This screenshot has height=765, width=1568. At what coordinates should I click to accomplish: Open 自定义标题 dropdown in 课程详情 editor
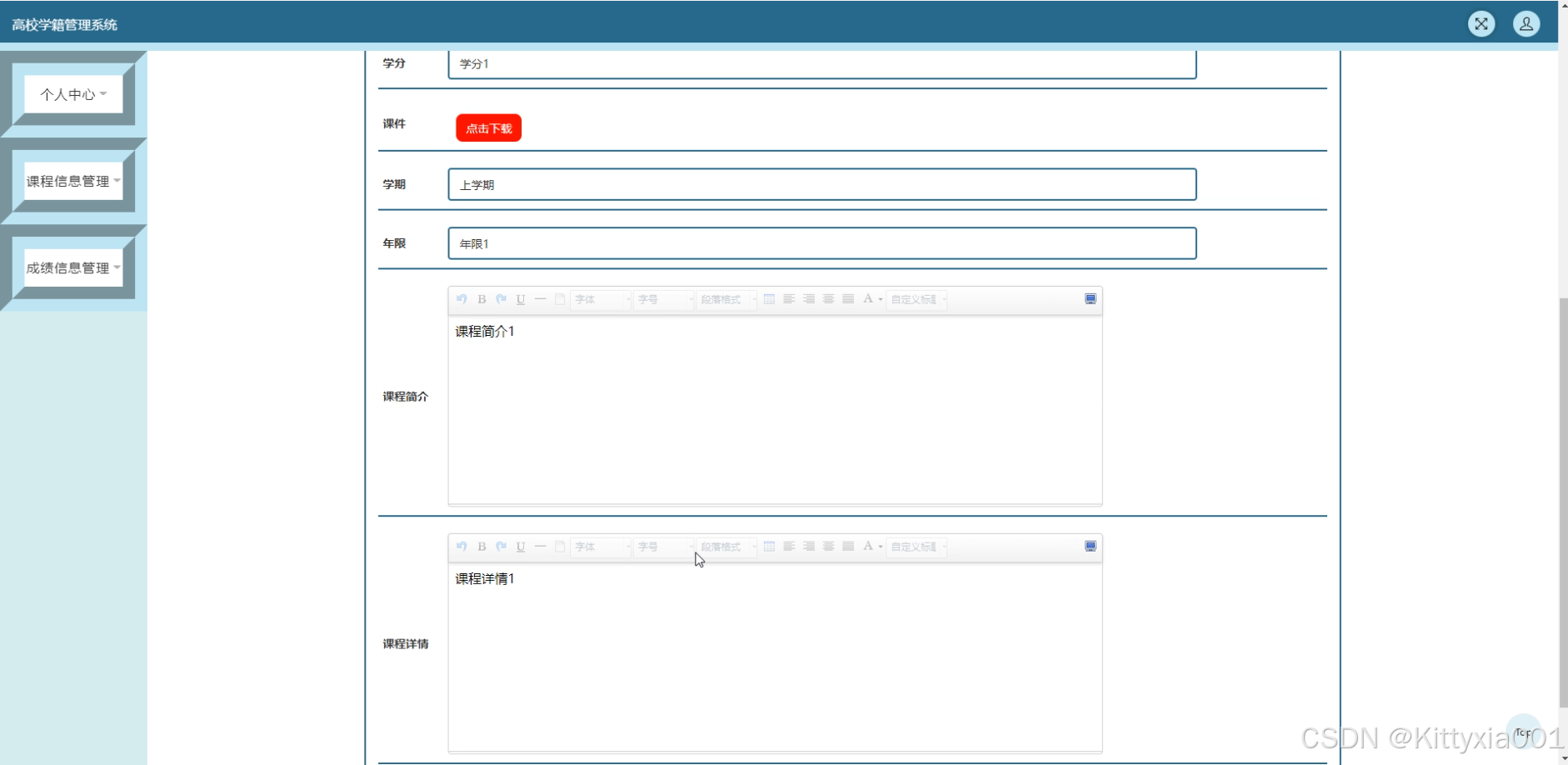point(916,547)
